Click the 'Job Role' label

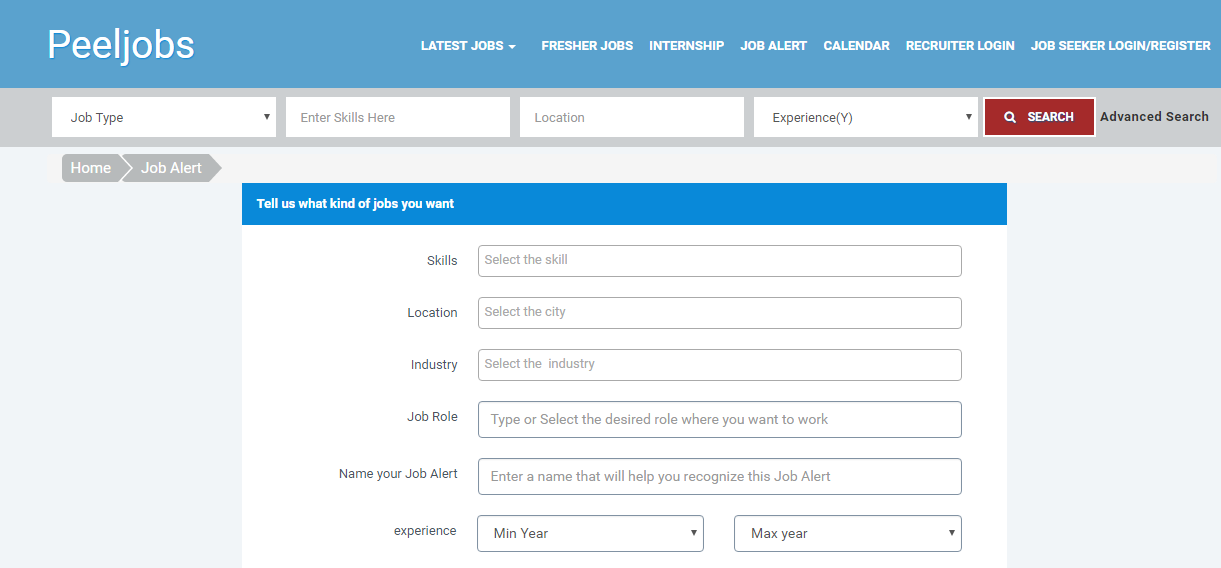(432, 417)
